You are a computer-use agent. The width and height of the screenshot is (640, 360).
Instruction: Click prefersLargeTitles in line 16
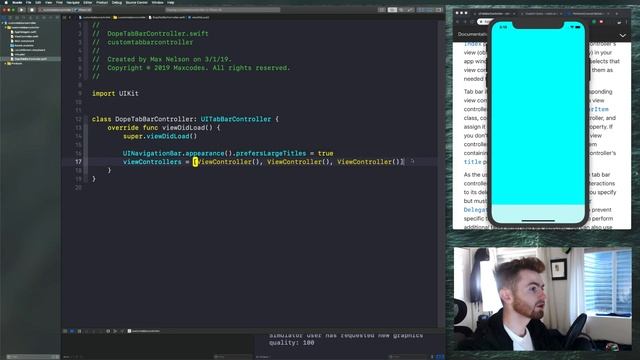point(271,153)
